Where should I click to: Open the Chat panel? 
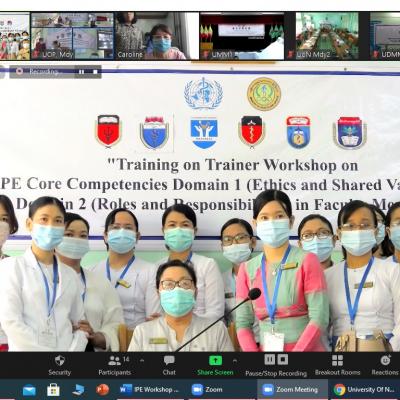point(169,365)
